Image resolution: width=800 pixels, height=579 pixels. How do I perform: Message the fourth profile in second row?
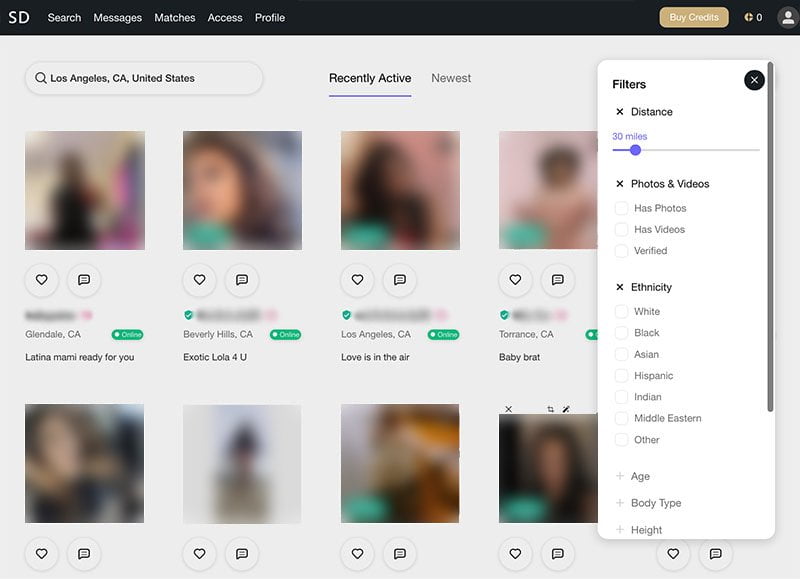[558, 553]
